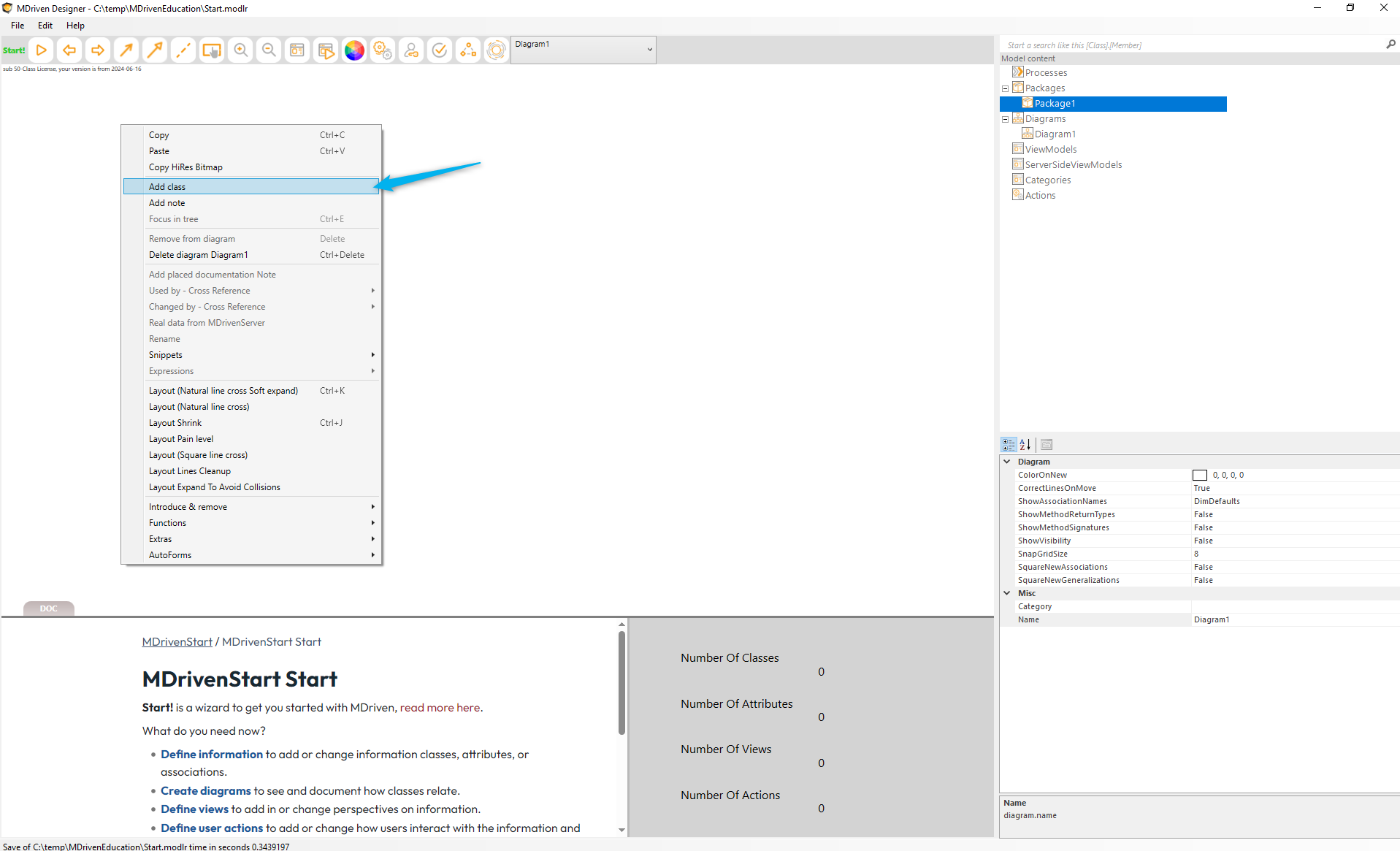Click the 'read more here' link
This screenshot has height=851, width=1400.
click(x=440, y=707)
